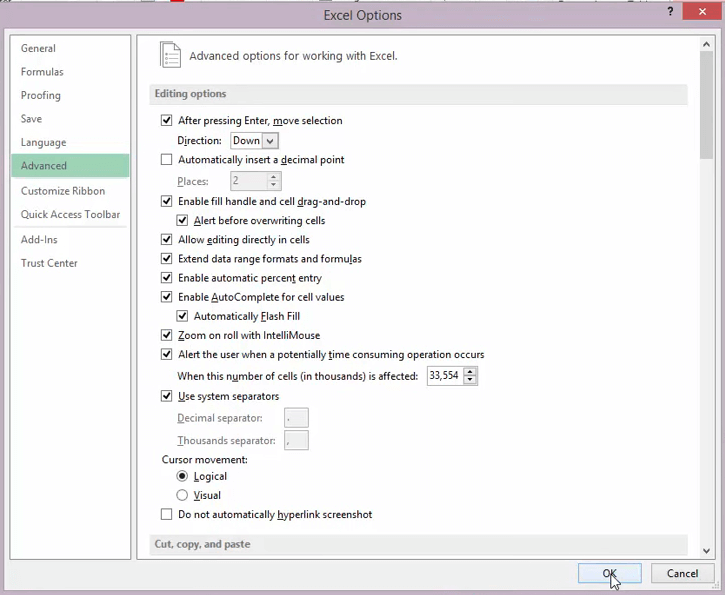Image resolution: width=725 pixels, height=595 pixels.
Task: Toggle Allow editing directly in cells
Action: (x=166, y=239)
